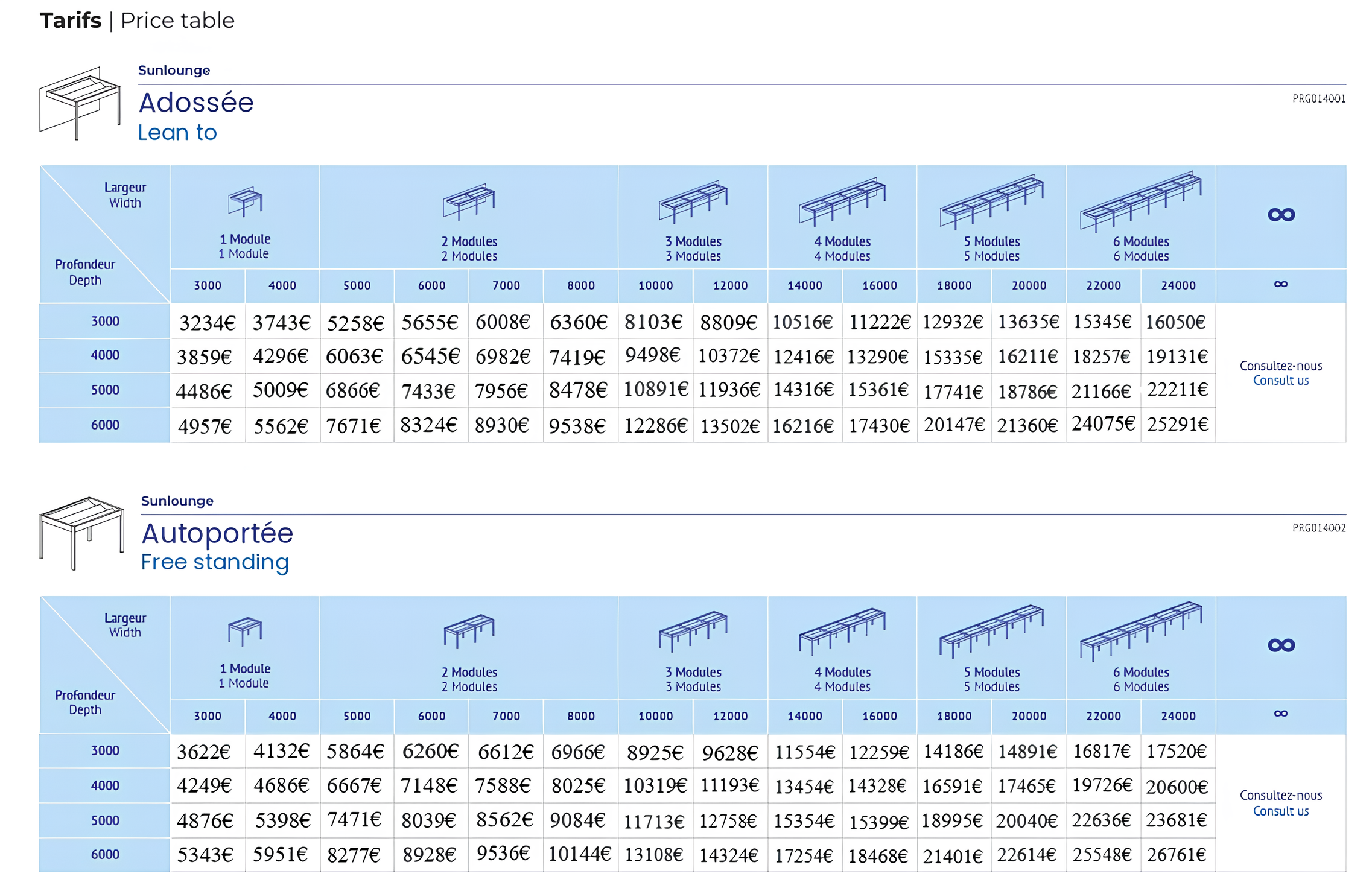Select the 25291€ price cell
The width and height of the screenshot is (1372, 894).
click(x=1178, y=425)
